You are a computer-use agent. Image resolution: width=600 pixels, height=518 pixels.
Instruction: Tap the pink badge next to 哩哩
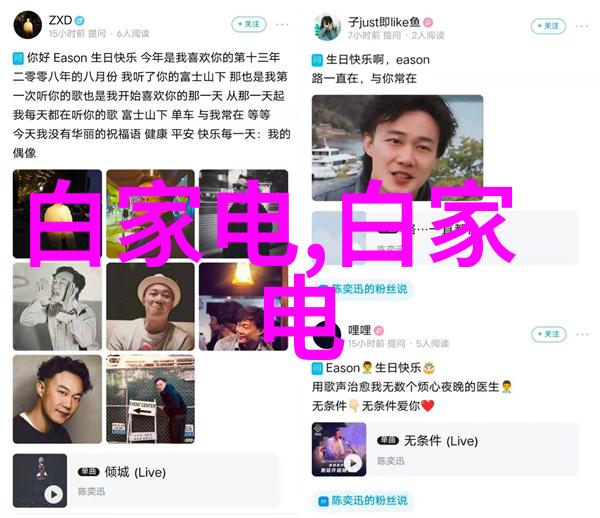pyautogui.click(x=378, y=330)
